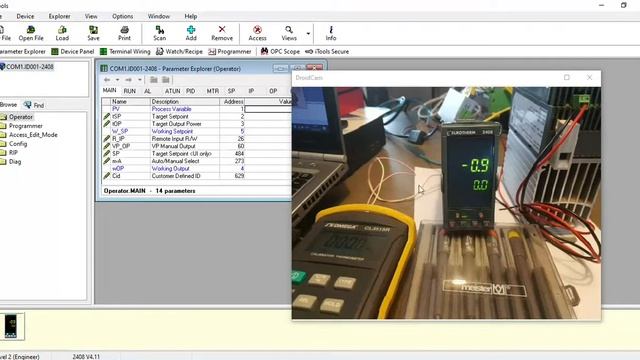Click the PV value input field
640x360 pixels.
pos(269,109)
